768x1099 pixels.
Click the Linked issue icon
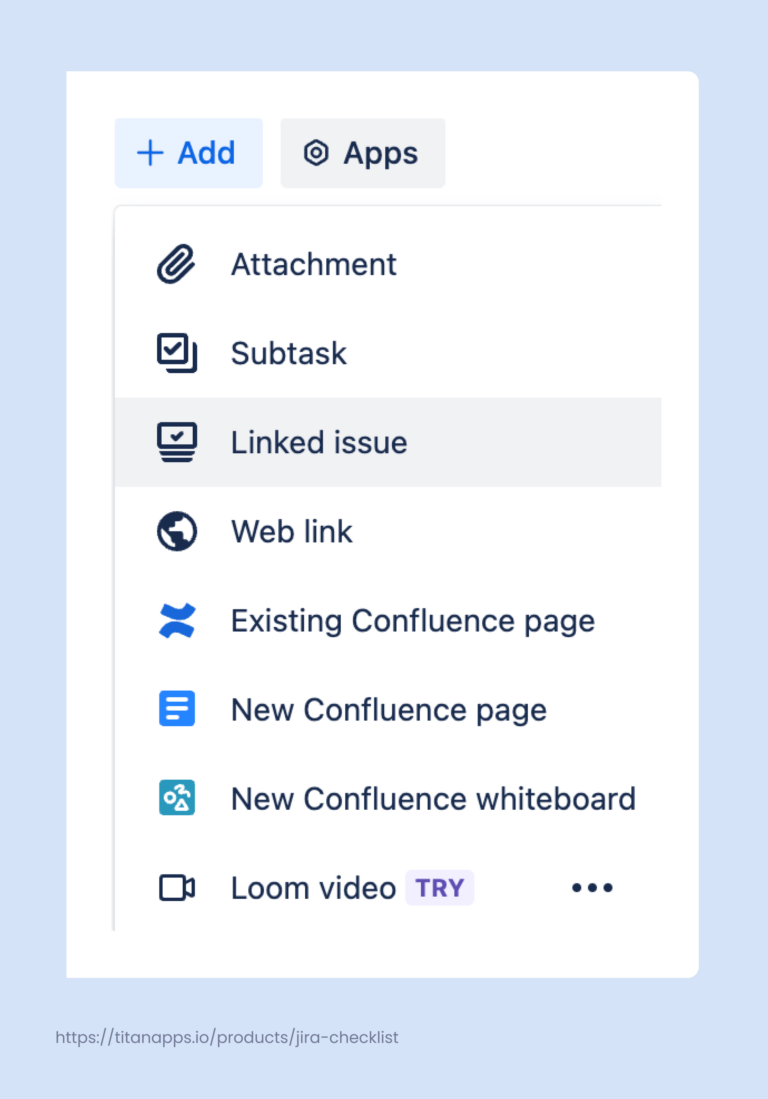pyautogui.click(x=177, y=441)
